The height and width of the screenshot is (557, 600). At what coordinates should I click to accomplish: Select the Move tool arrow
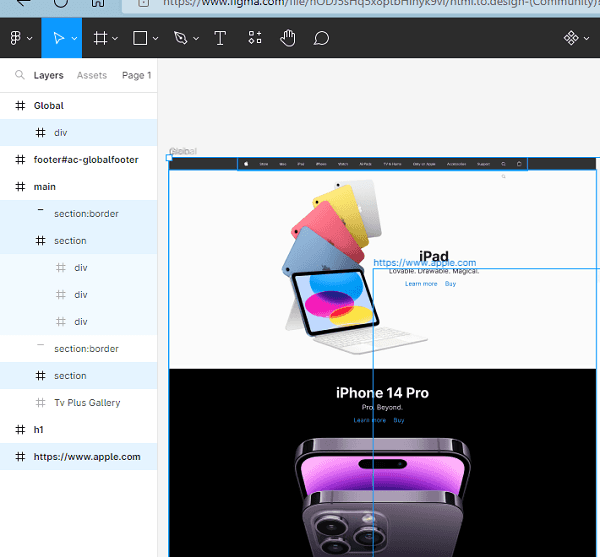coord(56,38)
